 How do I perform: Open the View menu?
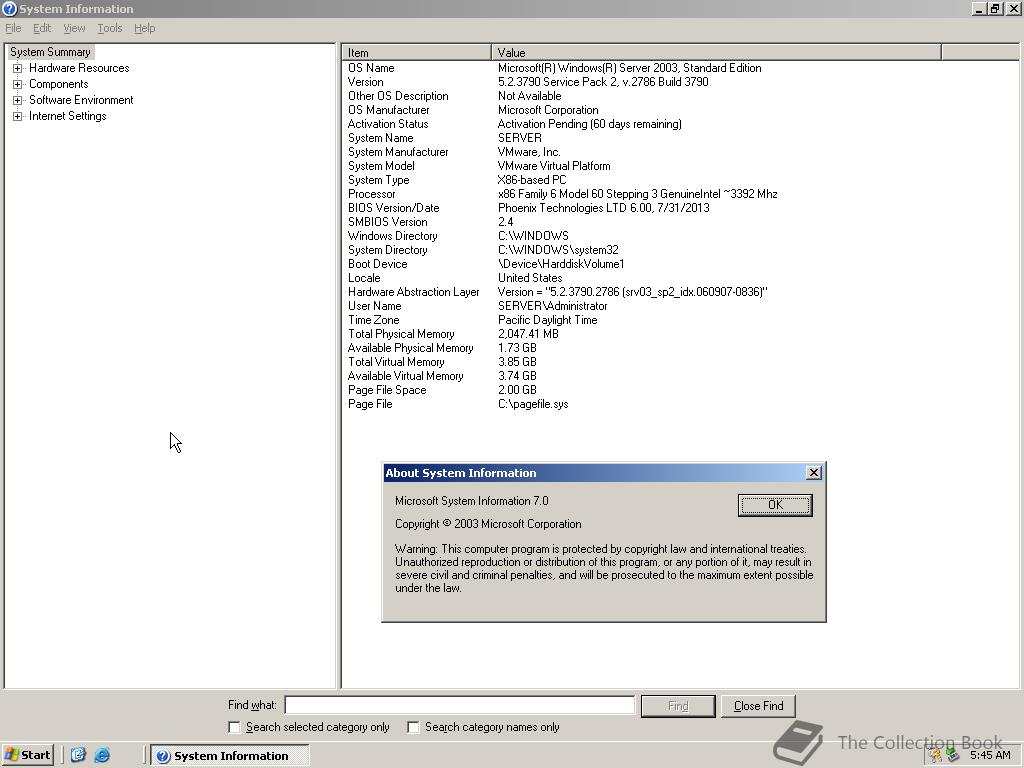coord(74,28)
